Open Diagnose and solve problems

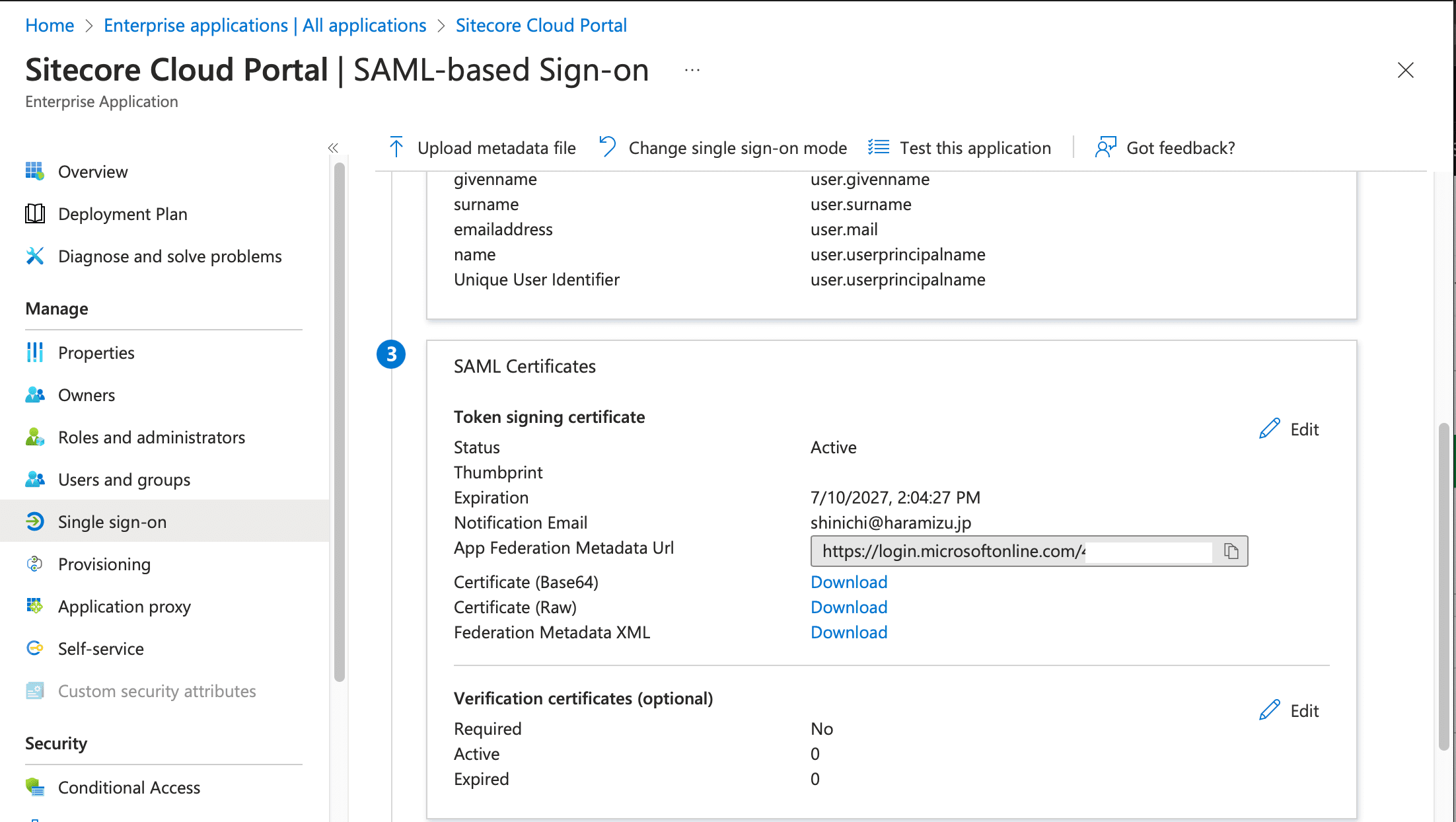[x=170, y=256]
